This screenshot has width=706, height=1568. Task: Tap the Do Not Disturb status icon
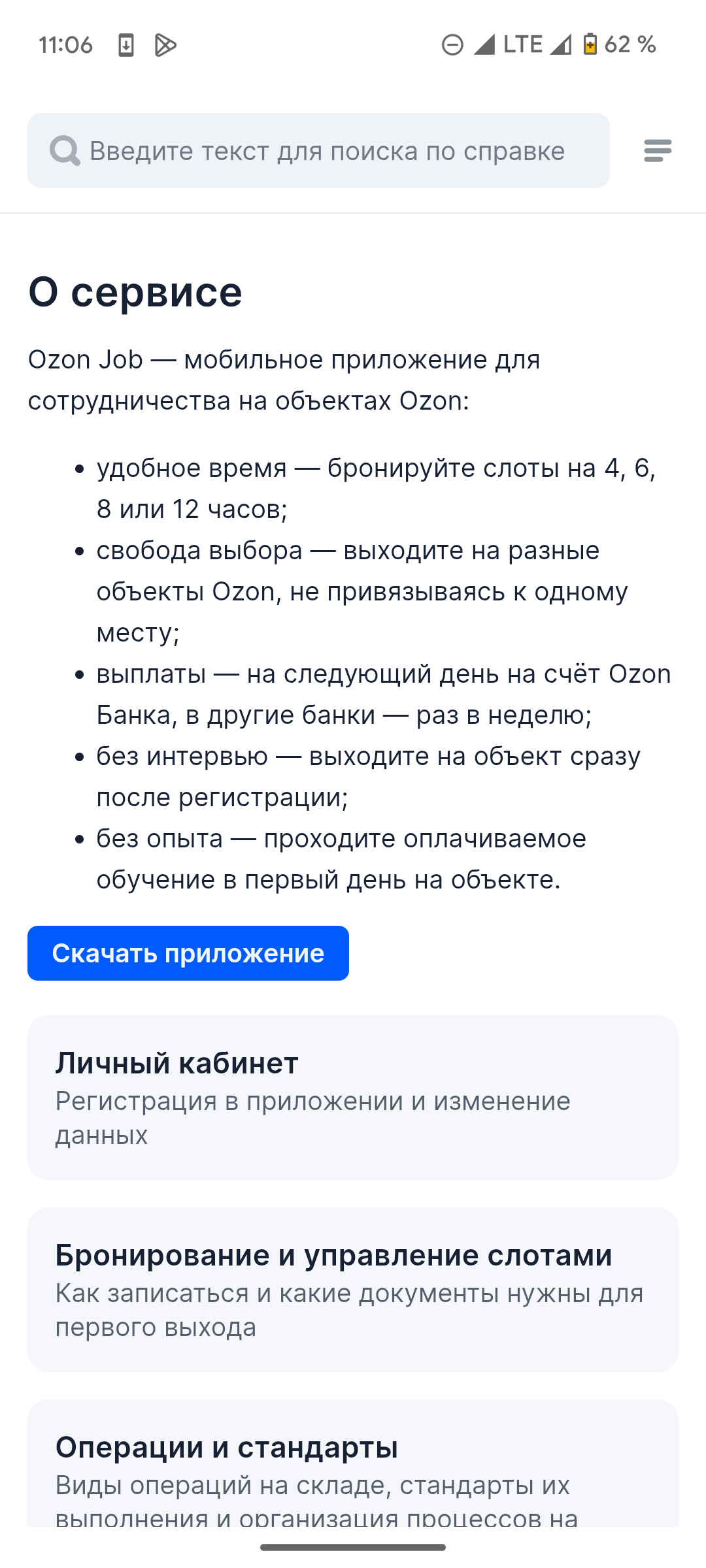coord(452,45)
